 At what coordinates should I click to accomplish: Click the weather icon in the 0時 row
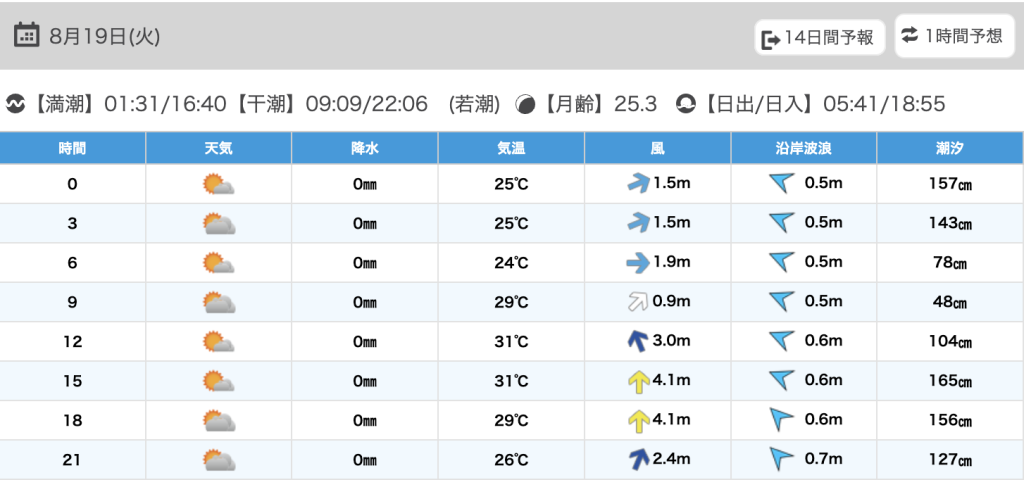pos(218,184)
